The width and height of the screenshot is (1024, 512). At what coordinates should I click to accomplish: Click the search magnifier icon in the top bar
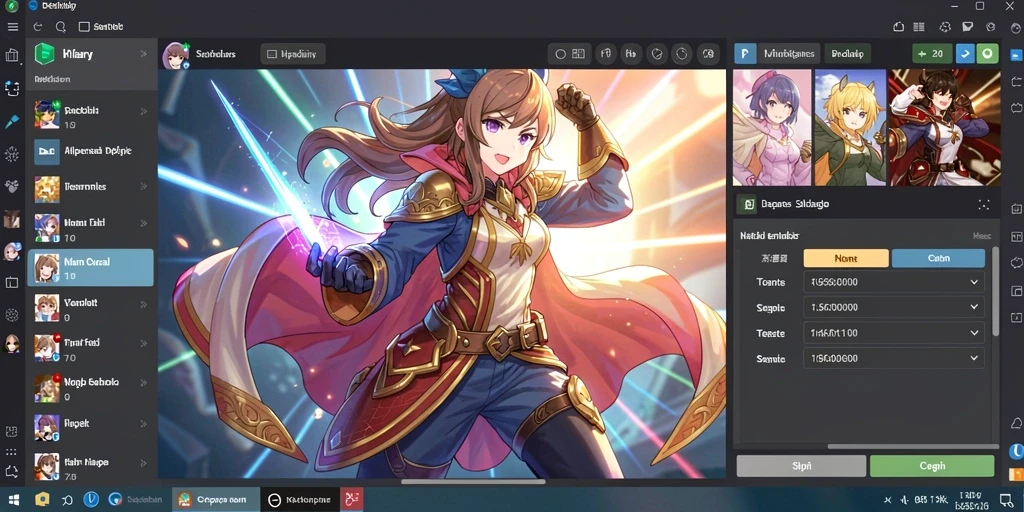(61, 27)
